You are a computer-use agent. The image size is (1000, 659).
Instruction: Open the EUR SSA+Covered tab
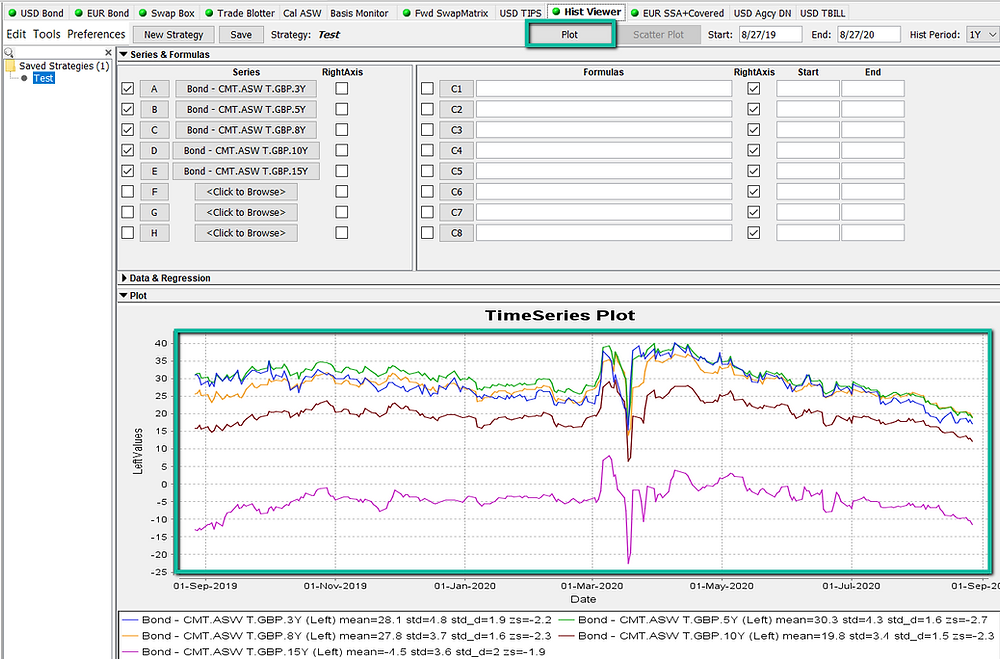click(x=677, y=13)
